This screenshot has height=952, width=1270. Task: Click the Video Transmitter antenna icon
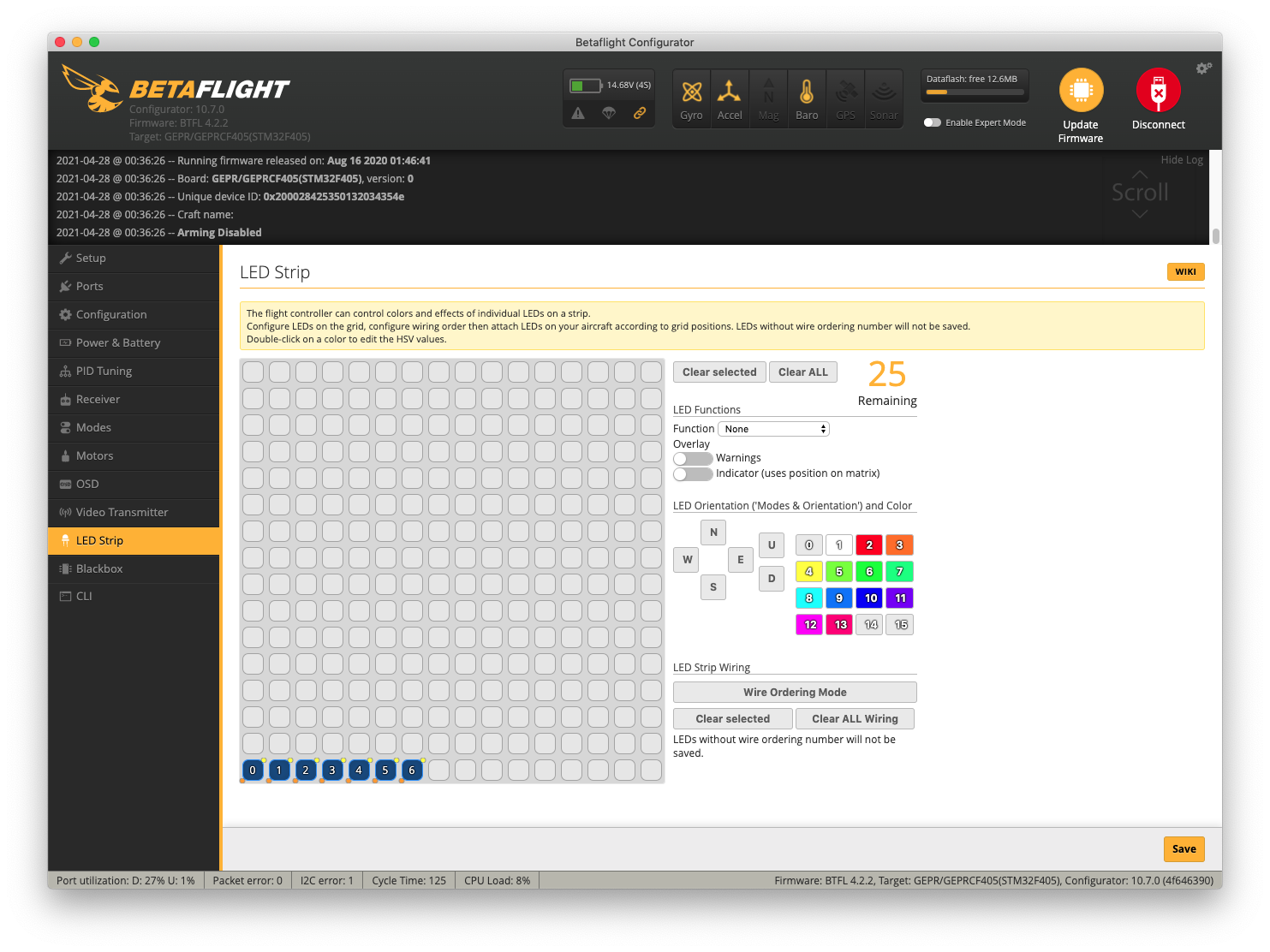[x=65, y=512]
